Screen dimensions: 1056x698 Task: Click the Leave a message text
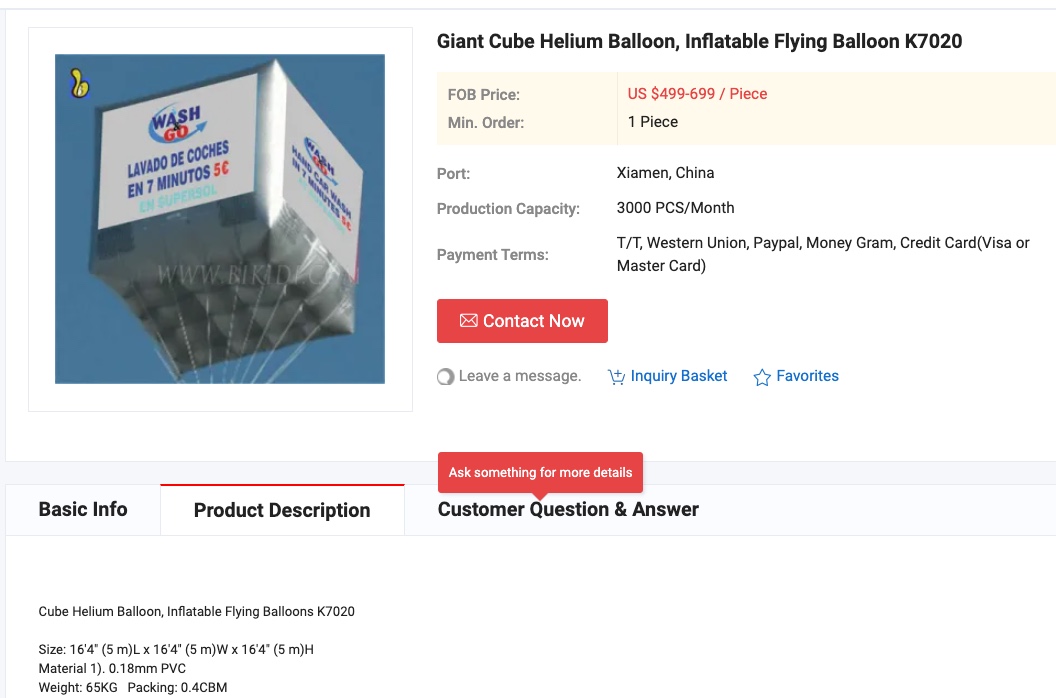[520, 376]
